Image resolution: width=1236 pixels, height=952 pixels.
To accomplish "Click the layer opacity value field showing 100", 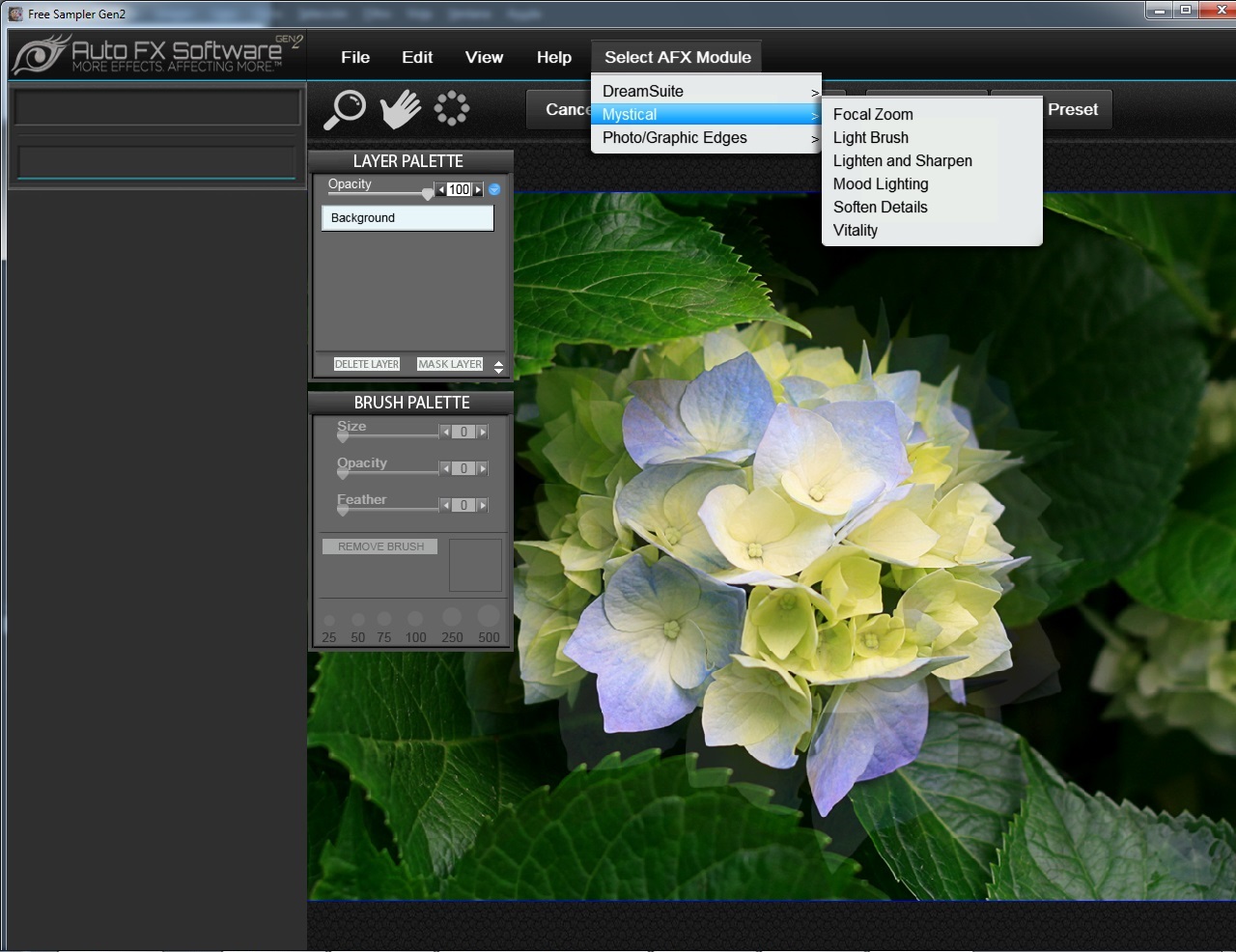I will point(459,190).
